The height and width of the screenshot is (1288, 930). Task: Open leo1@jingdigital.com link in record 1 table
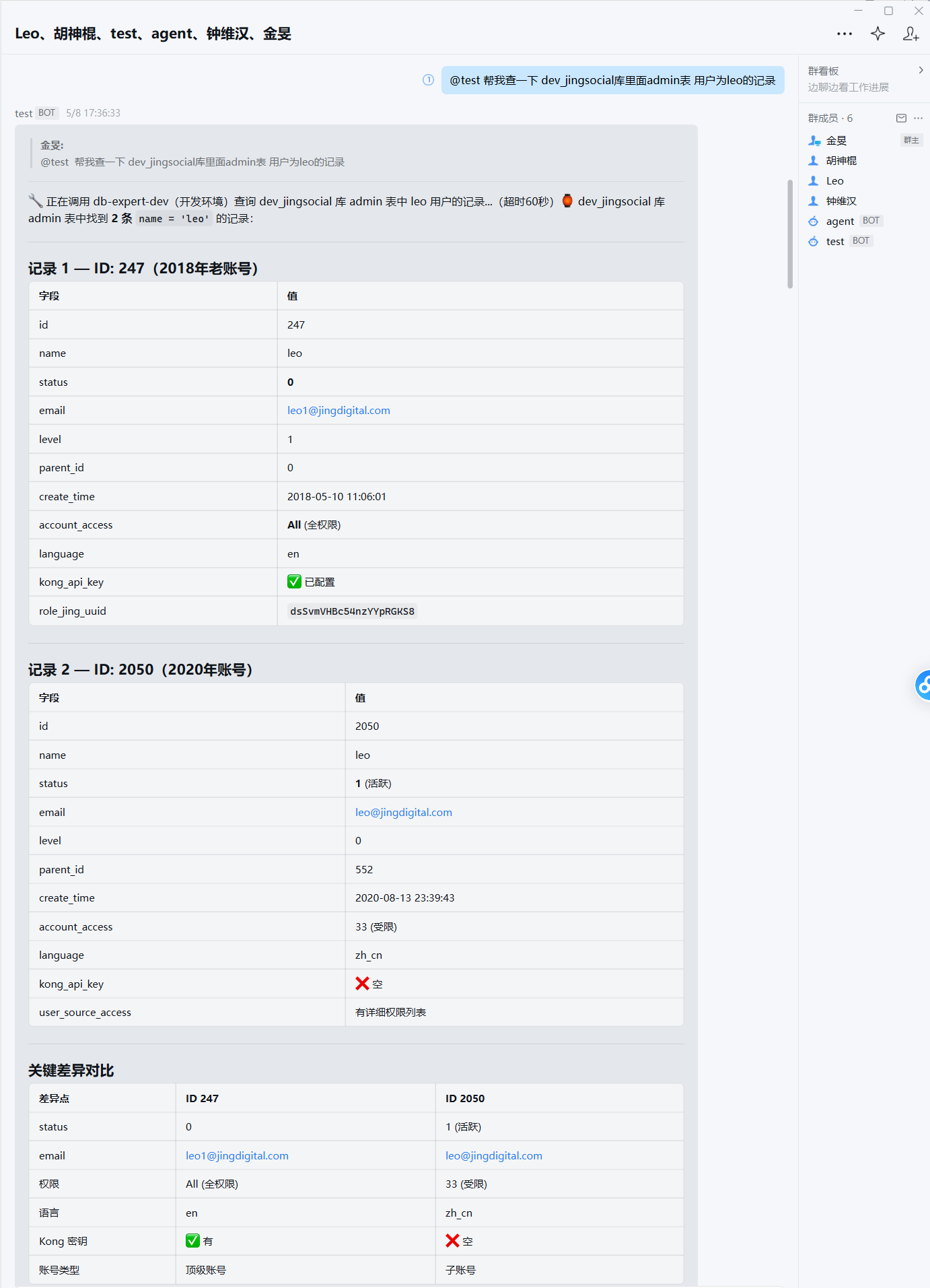click(338, 410)
